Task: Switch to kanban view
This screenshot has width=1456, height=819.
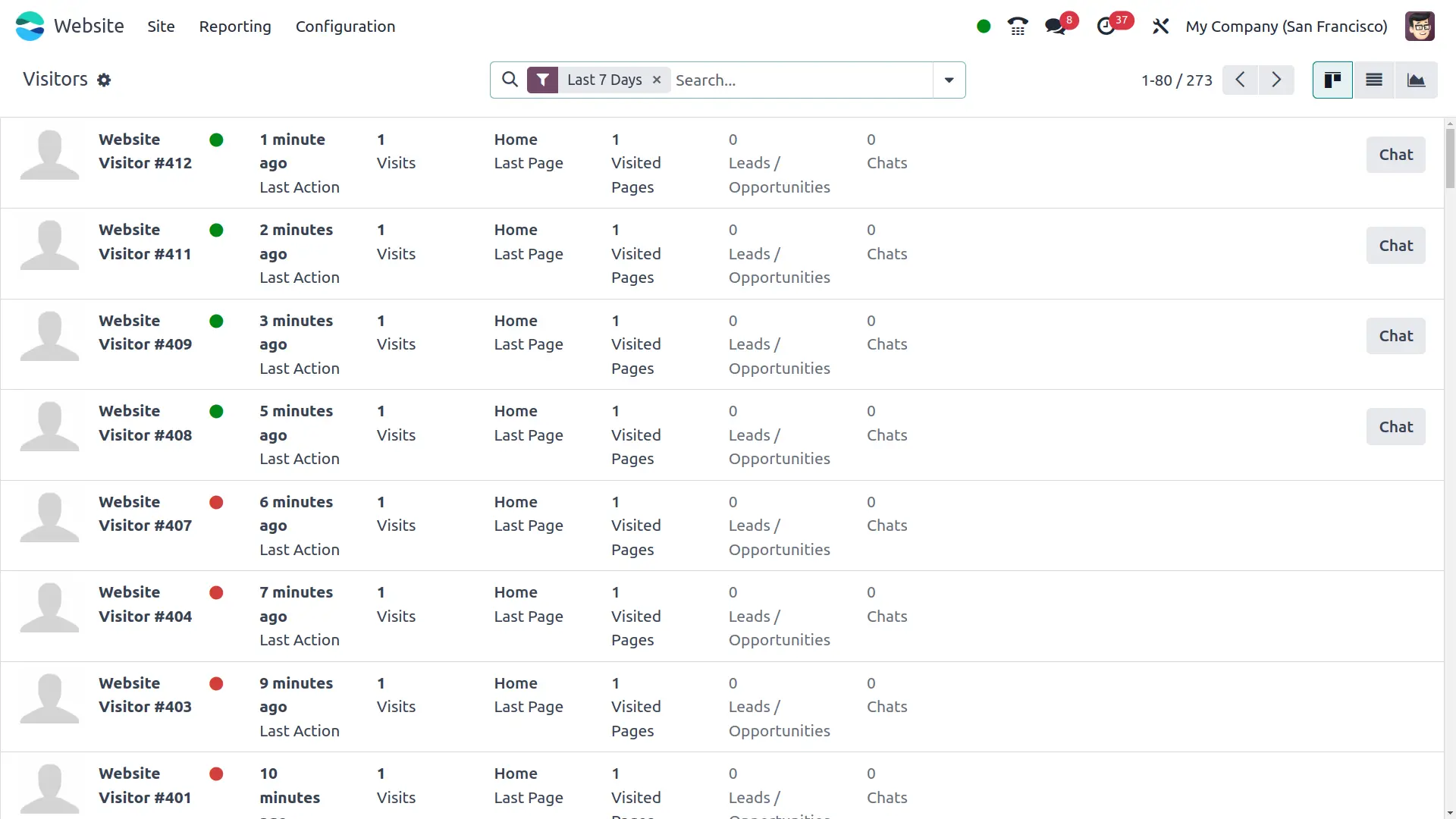Action: (x=1332, y=80)
